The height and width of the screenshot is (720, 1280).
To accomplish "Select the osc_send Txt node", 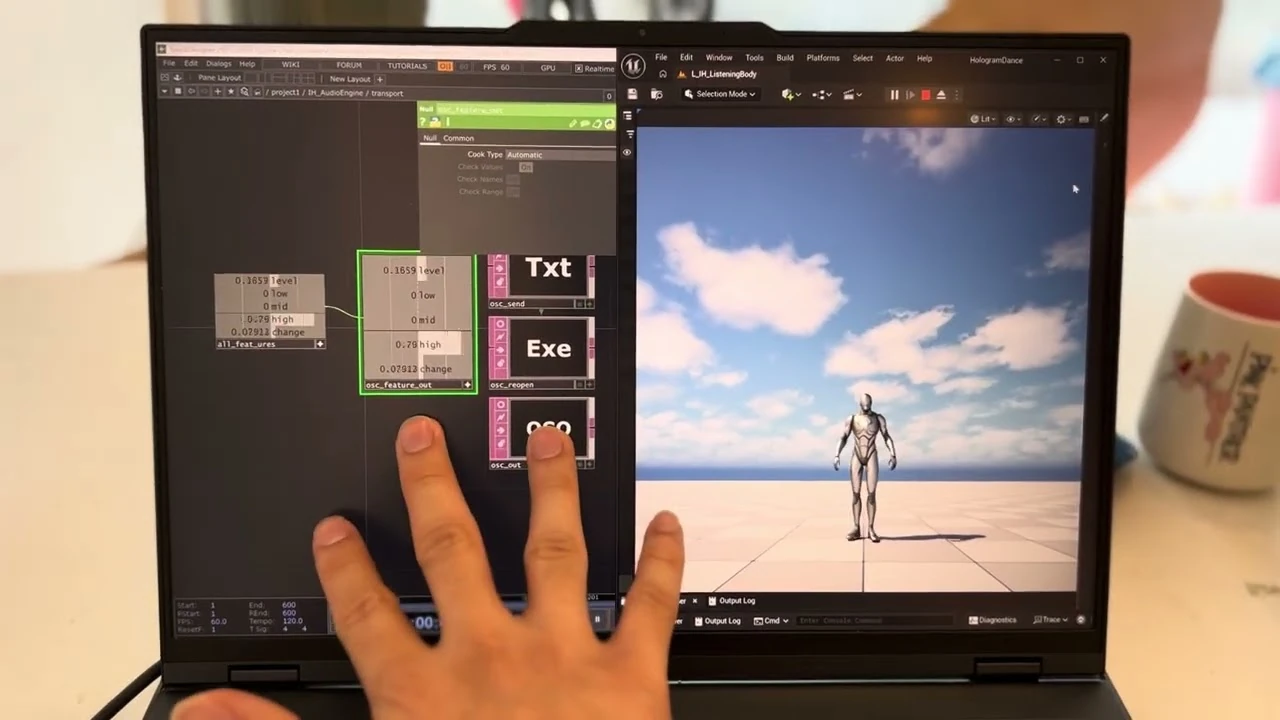I will (542, 281).
